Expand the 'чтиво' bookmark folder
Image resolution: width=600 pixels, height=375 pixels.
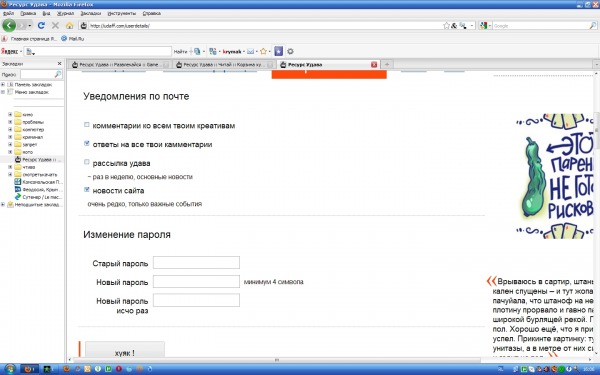point(10,167)
